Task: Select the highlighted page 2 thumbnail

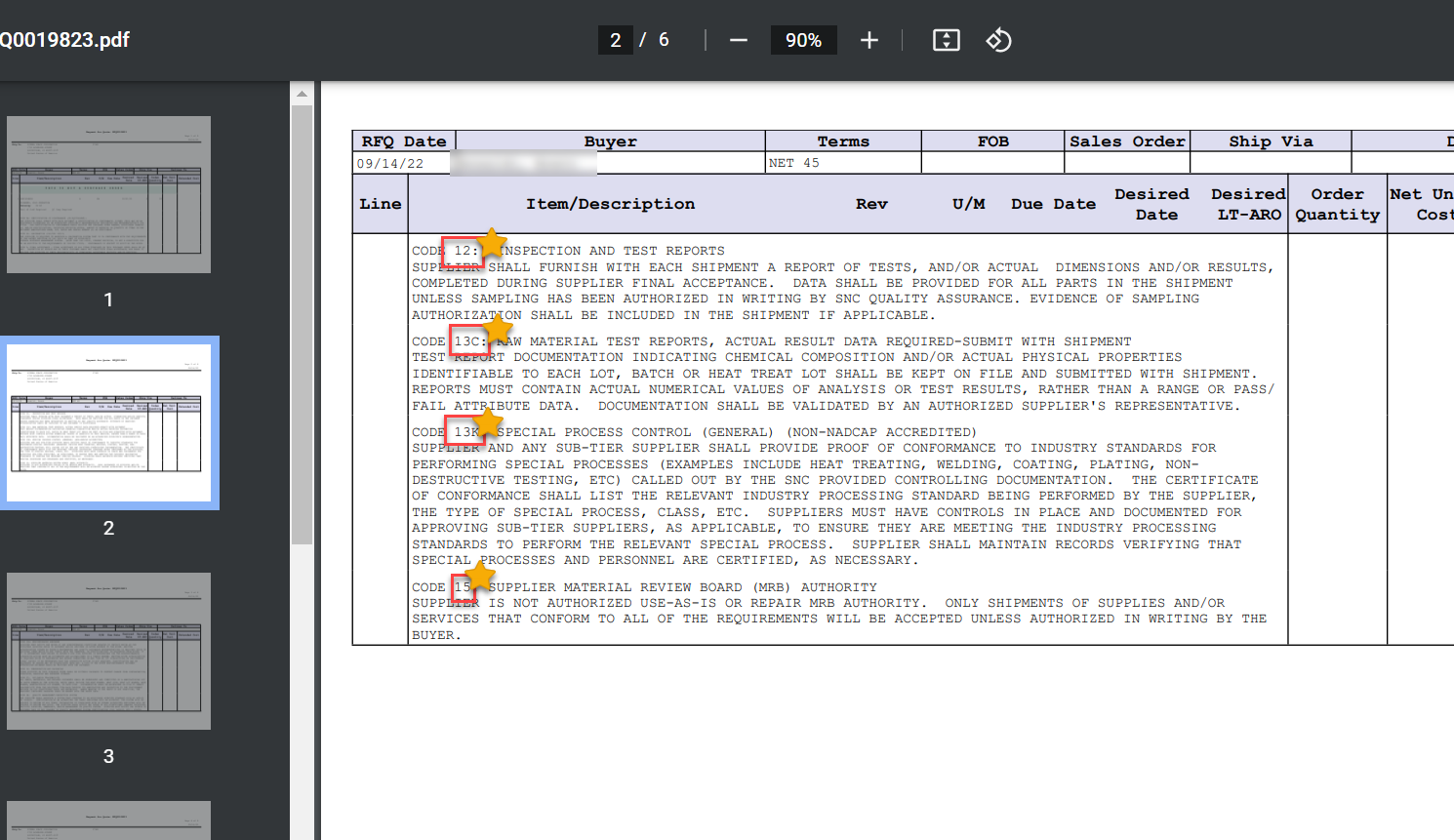Action: click(108, 421)
